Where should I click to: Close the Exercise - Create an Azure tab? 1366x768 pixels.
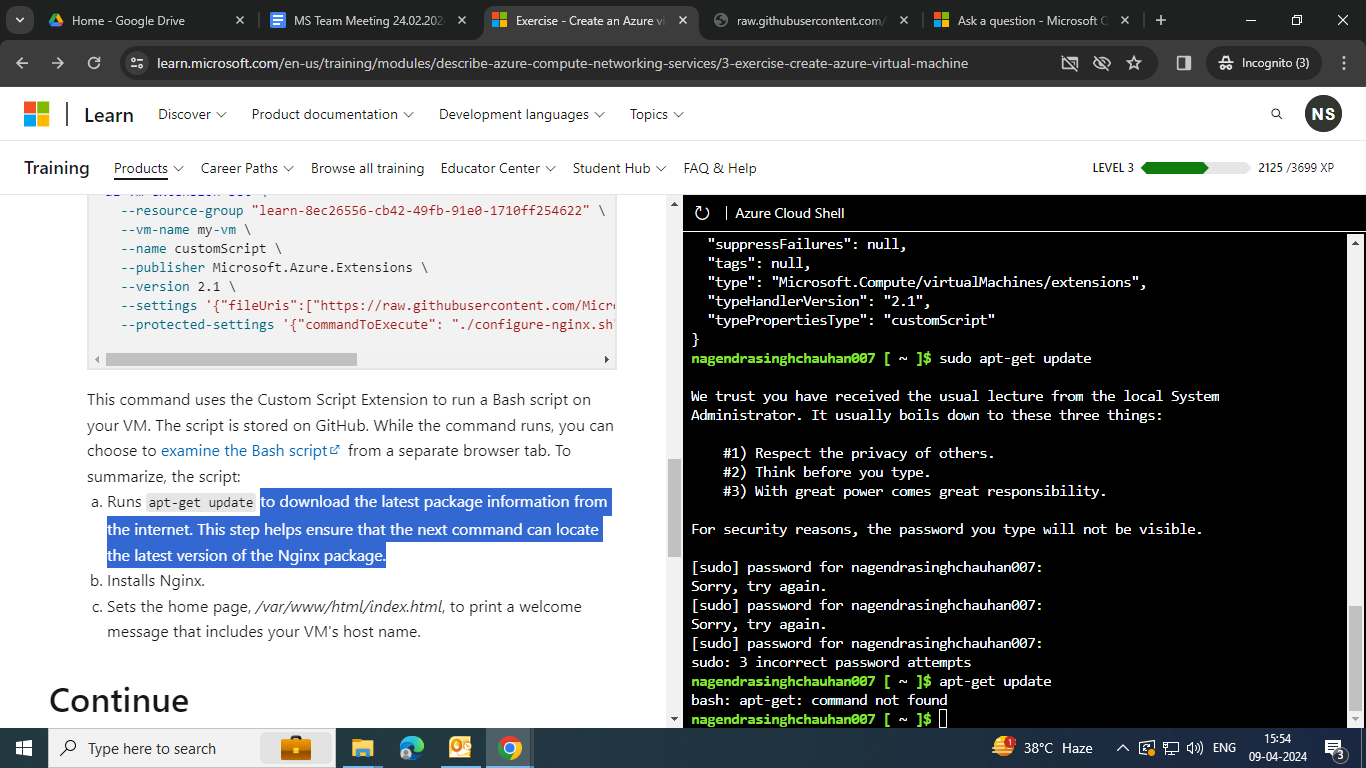click(x=684, y=20)
